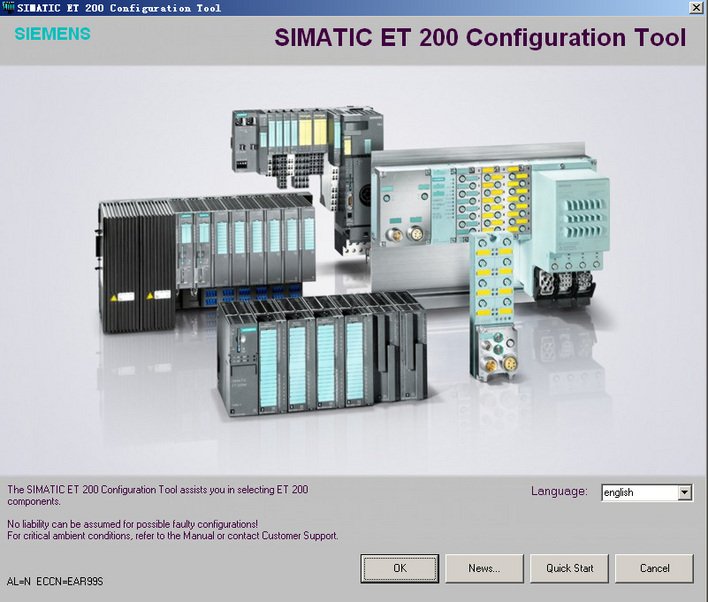Select the language field showing english
708x602 pixels.
(x=647, y=492)
